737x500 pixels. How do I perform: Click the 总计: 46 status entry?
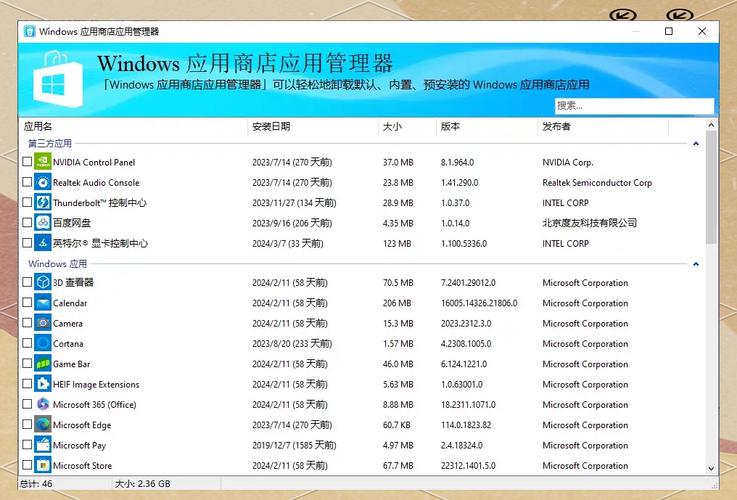36,484
